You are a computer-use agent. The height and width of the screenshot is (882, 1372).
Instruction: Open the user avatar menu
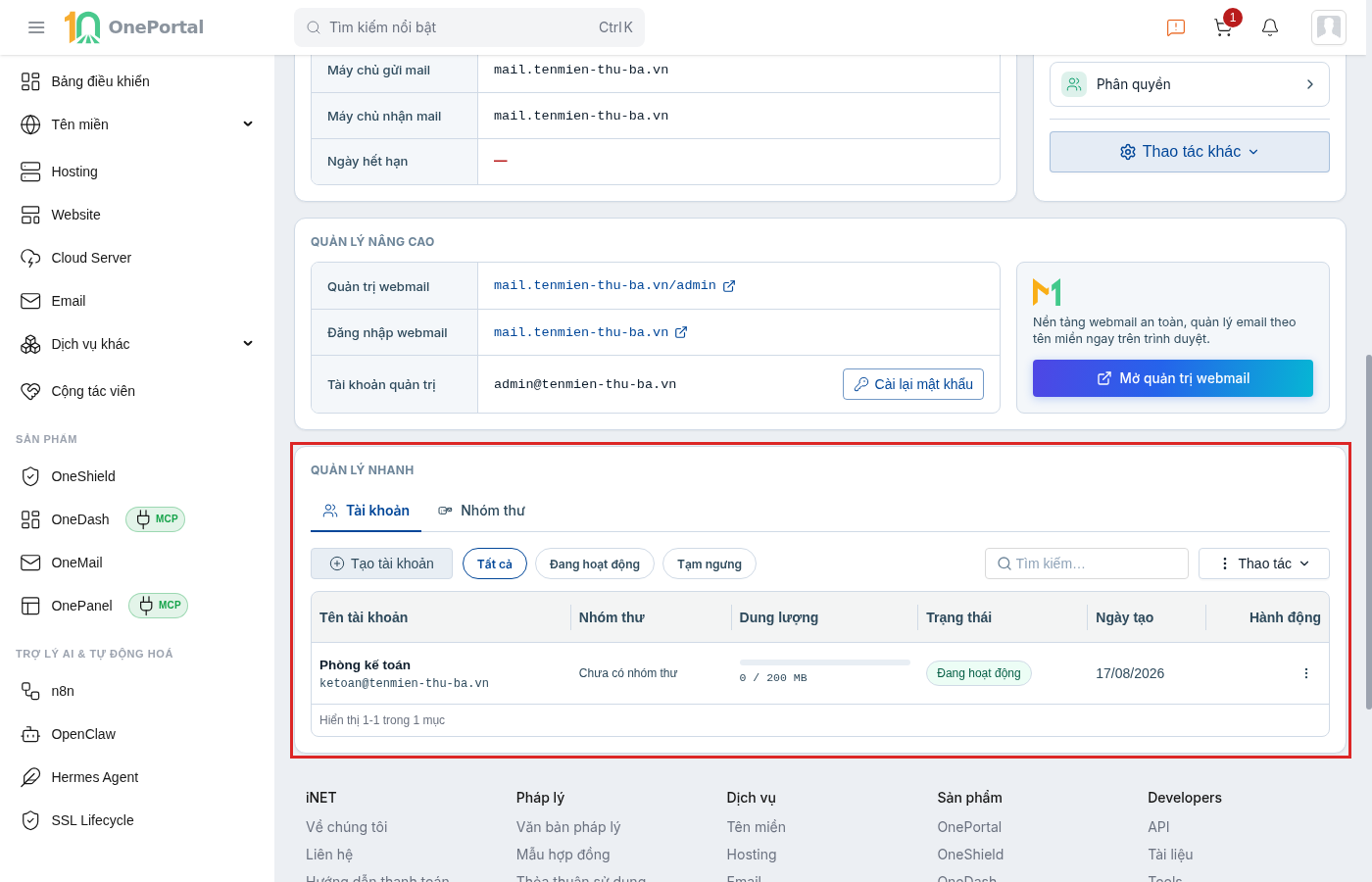coord(1329,27)
